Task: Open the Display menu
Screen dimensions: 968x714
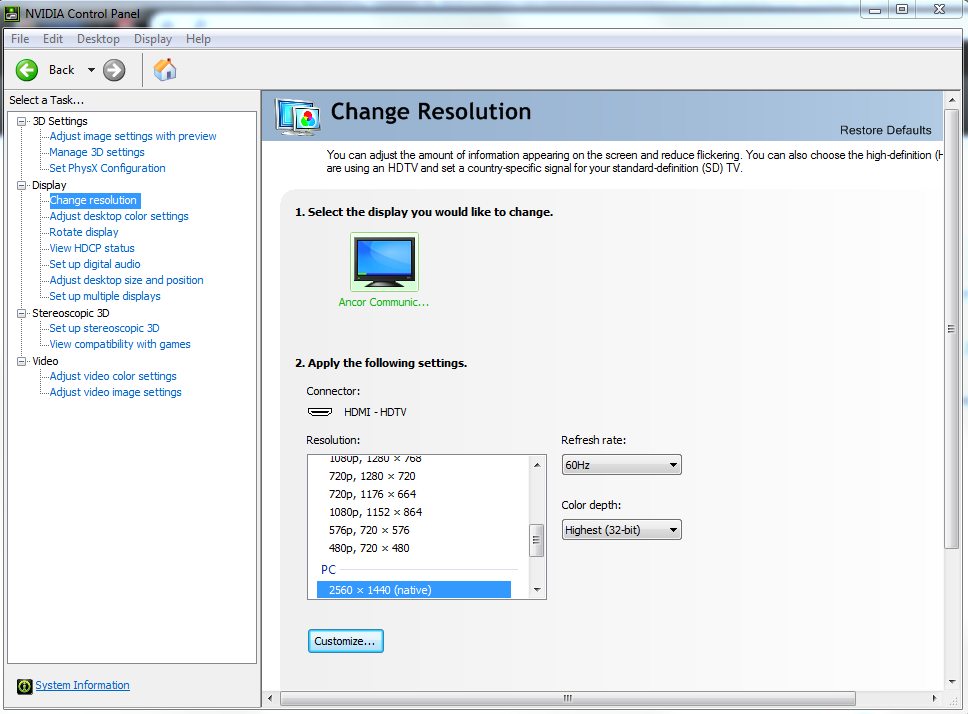Action: [153, 39]
